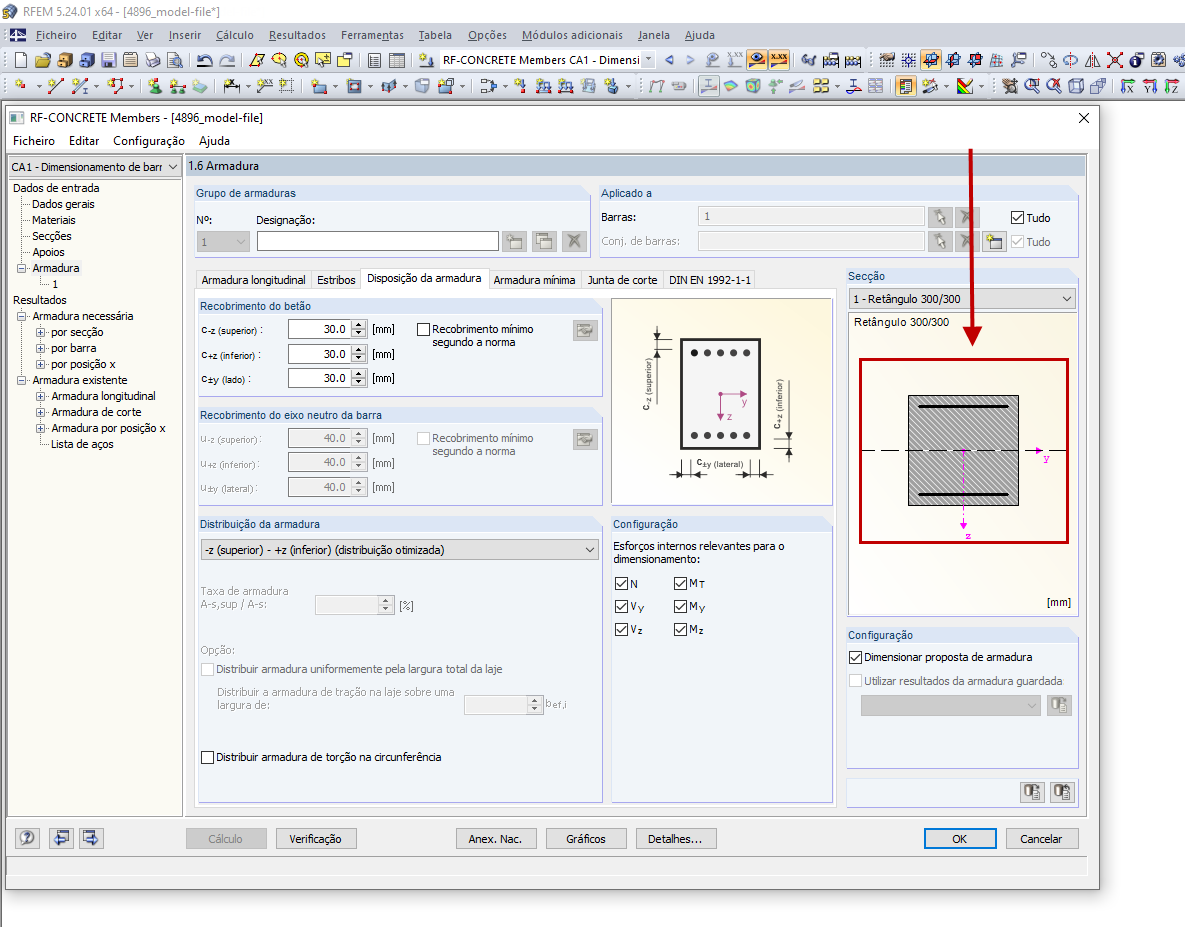Viewport: 1185px width, 927px height.
Task: Click view in Y direction icon
Action: [1150, 86]
